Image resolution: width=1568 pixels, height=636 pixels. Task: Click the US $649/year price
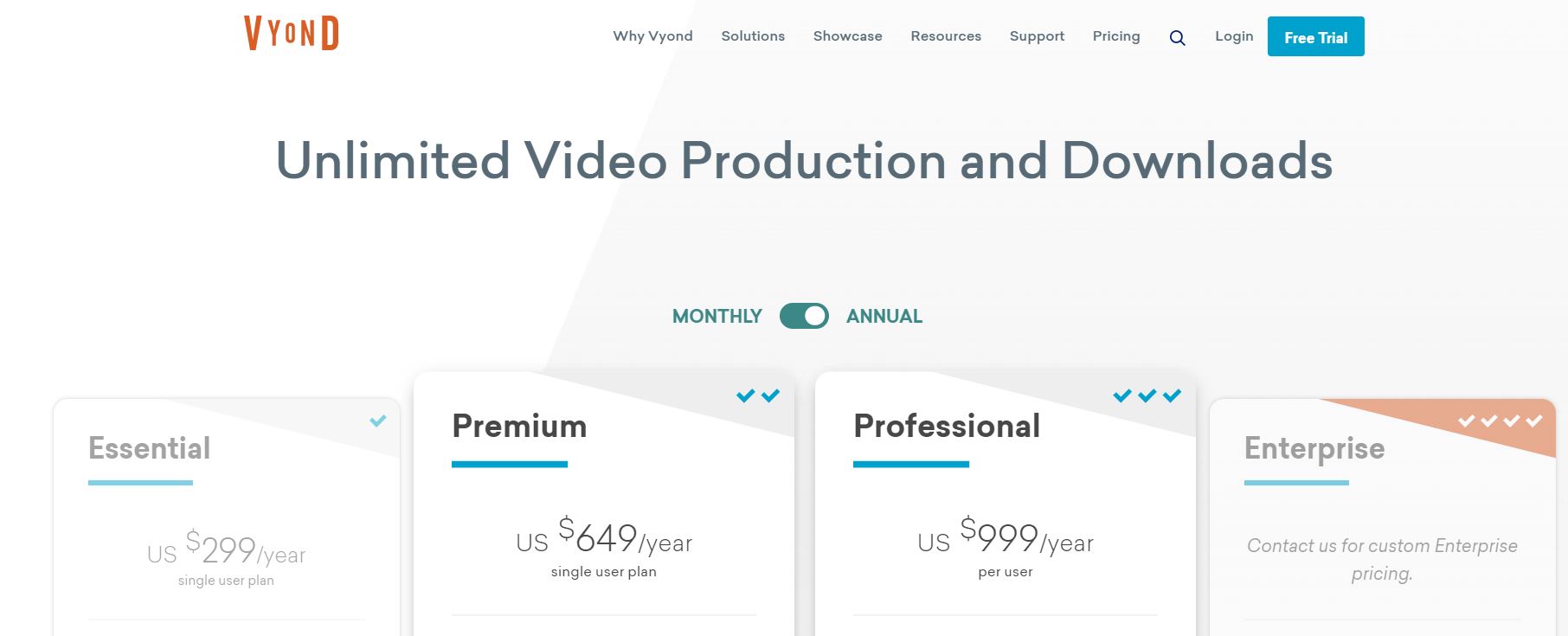(604, 536)
